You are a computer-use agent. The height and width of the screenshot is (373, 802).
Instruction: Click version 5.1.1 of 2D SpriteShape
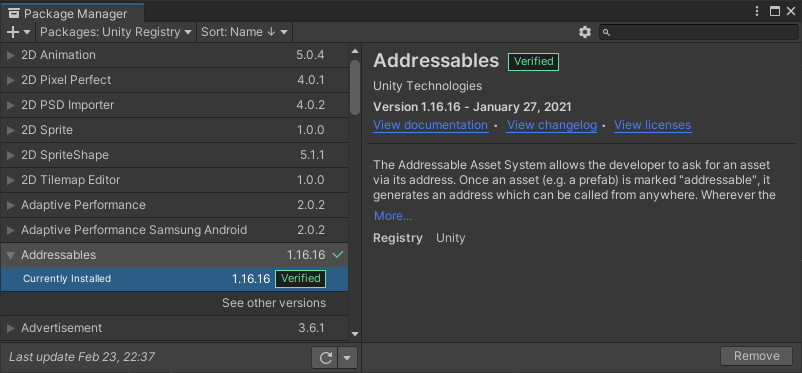[x=313, y=155]
